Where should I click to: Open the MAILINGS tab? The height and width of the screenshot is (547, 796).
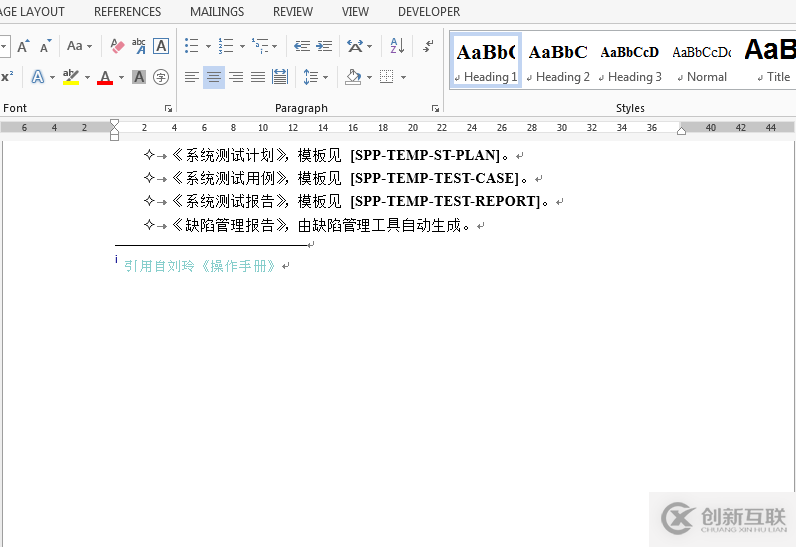(x=217, y=12)
